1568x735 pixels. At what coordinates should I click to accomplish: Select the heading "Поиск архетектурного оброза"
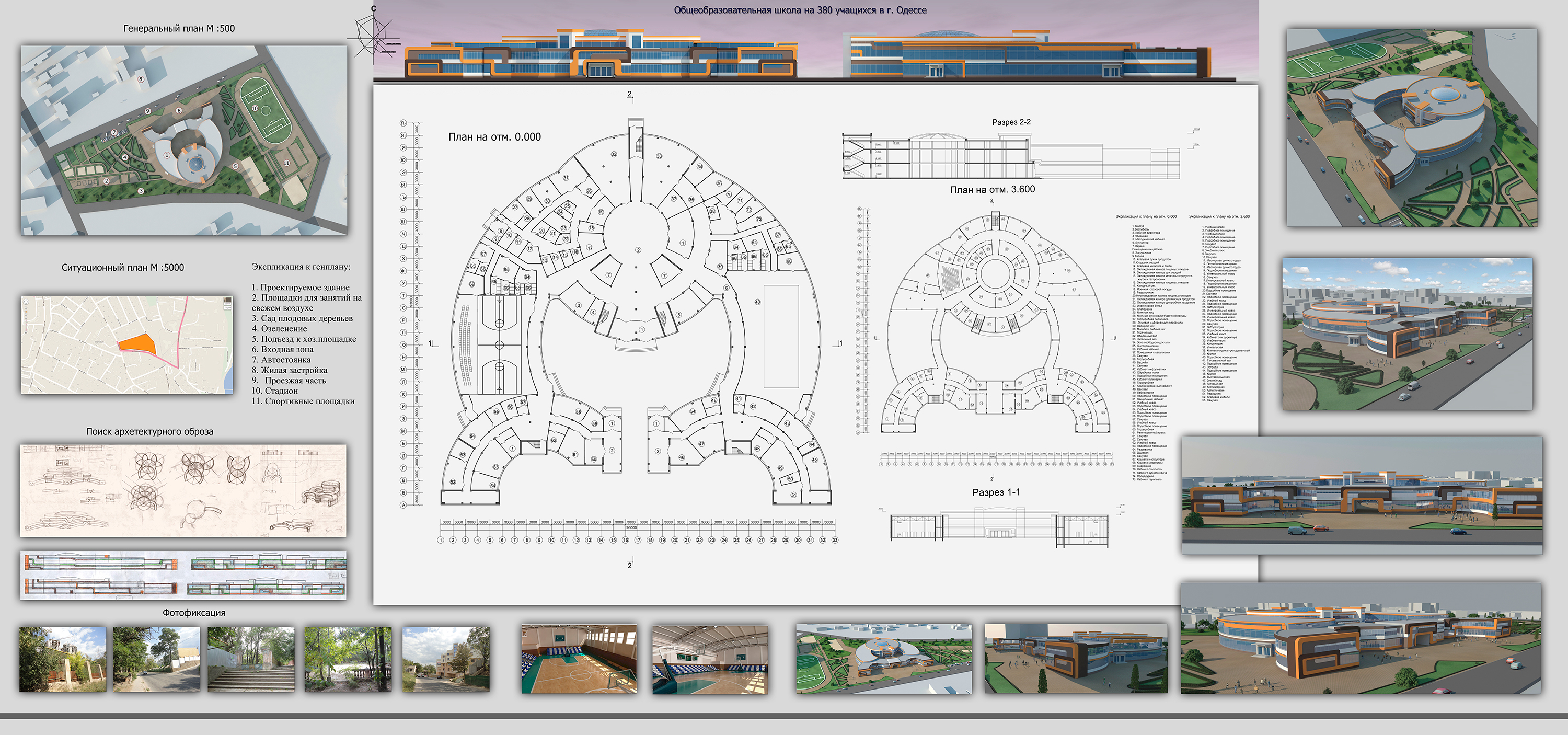tap(149, 432)
